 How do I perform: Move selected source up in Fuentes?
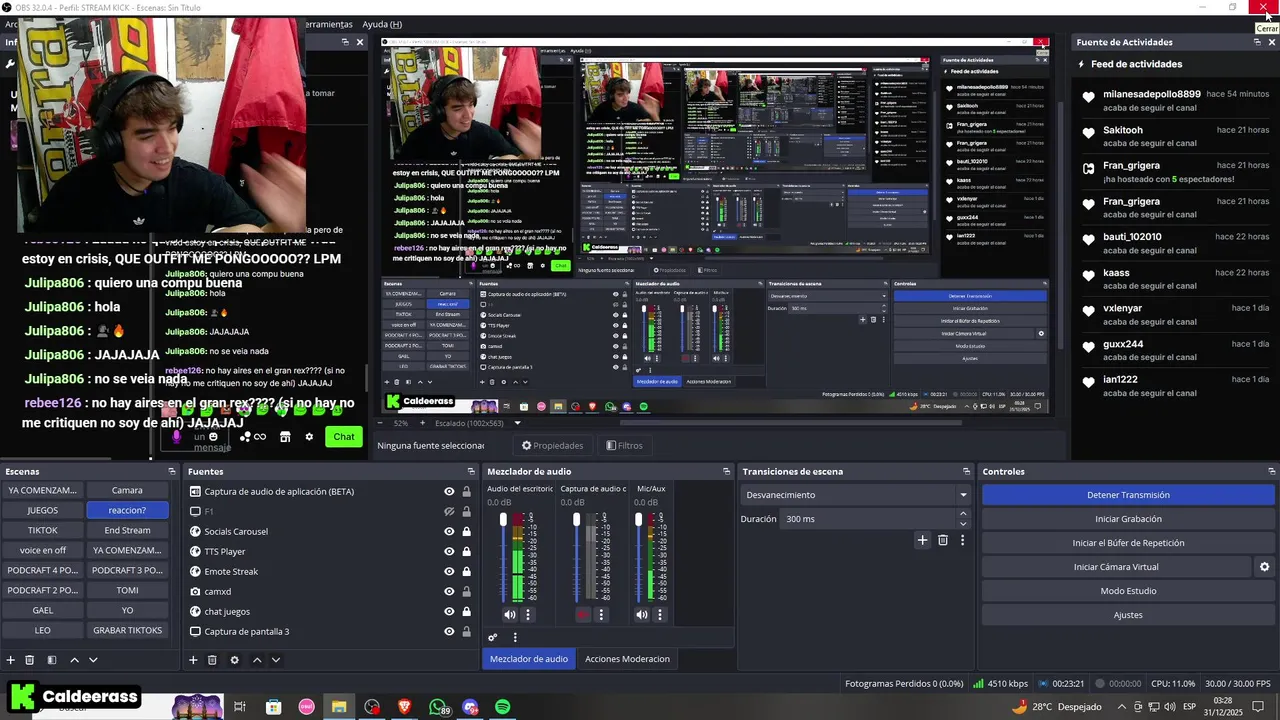257,660
